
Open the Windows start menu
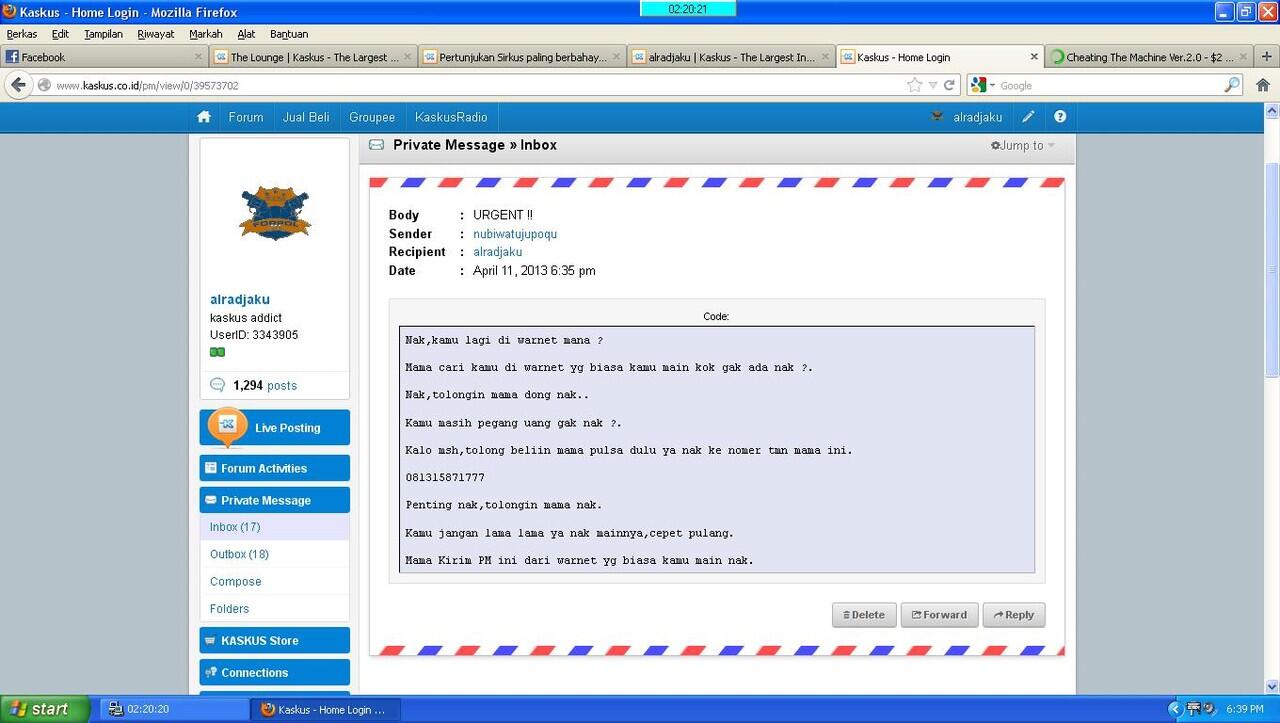click(45, 709)
